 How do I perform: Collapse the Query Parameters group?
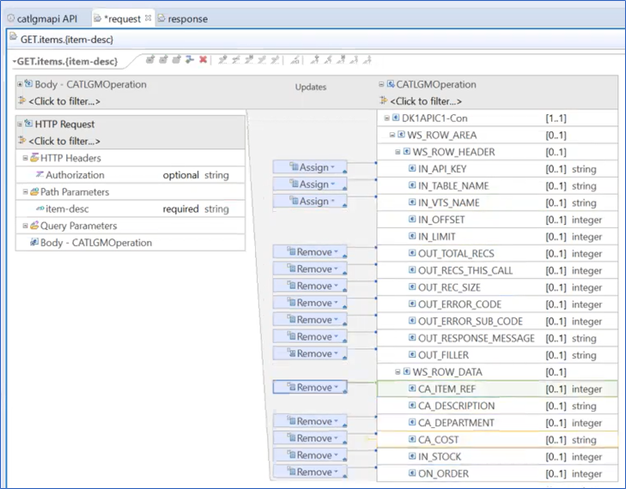pyautogui.click(x=25, y=226)
